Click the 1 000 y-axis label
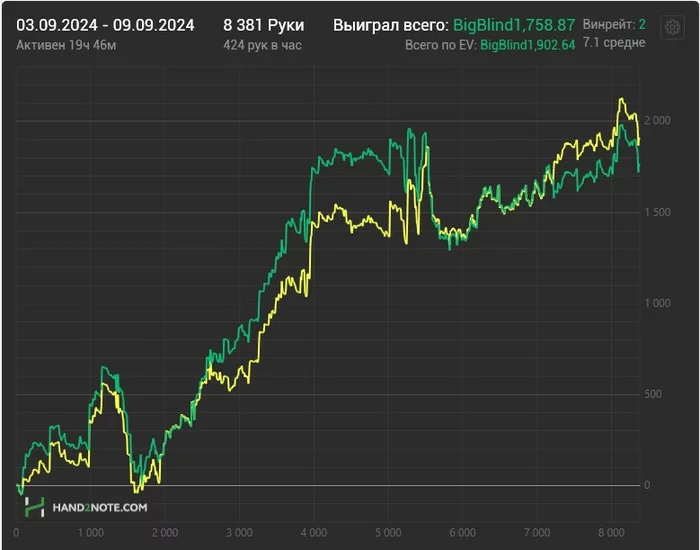Screen dimensions: 700x550 pyautogui.click(x=657, y=303)
